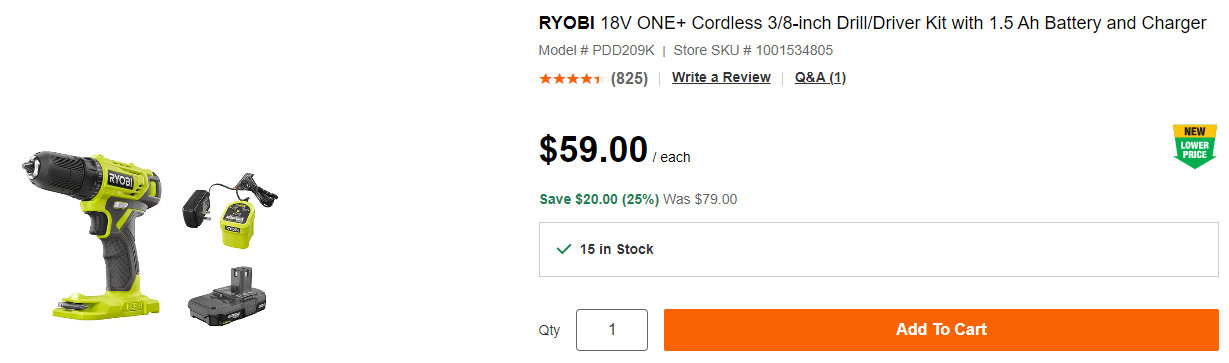The height and width of the screenshot is (363, 1229).
Task: Select the RYOBI brand name in title
Action: (567, 24)
